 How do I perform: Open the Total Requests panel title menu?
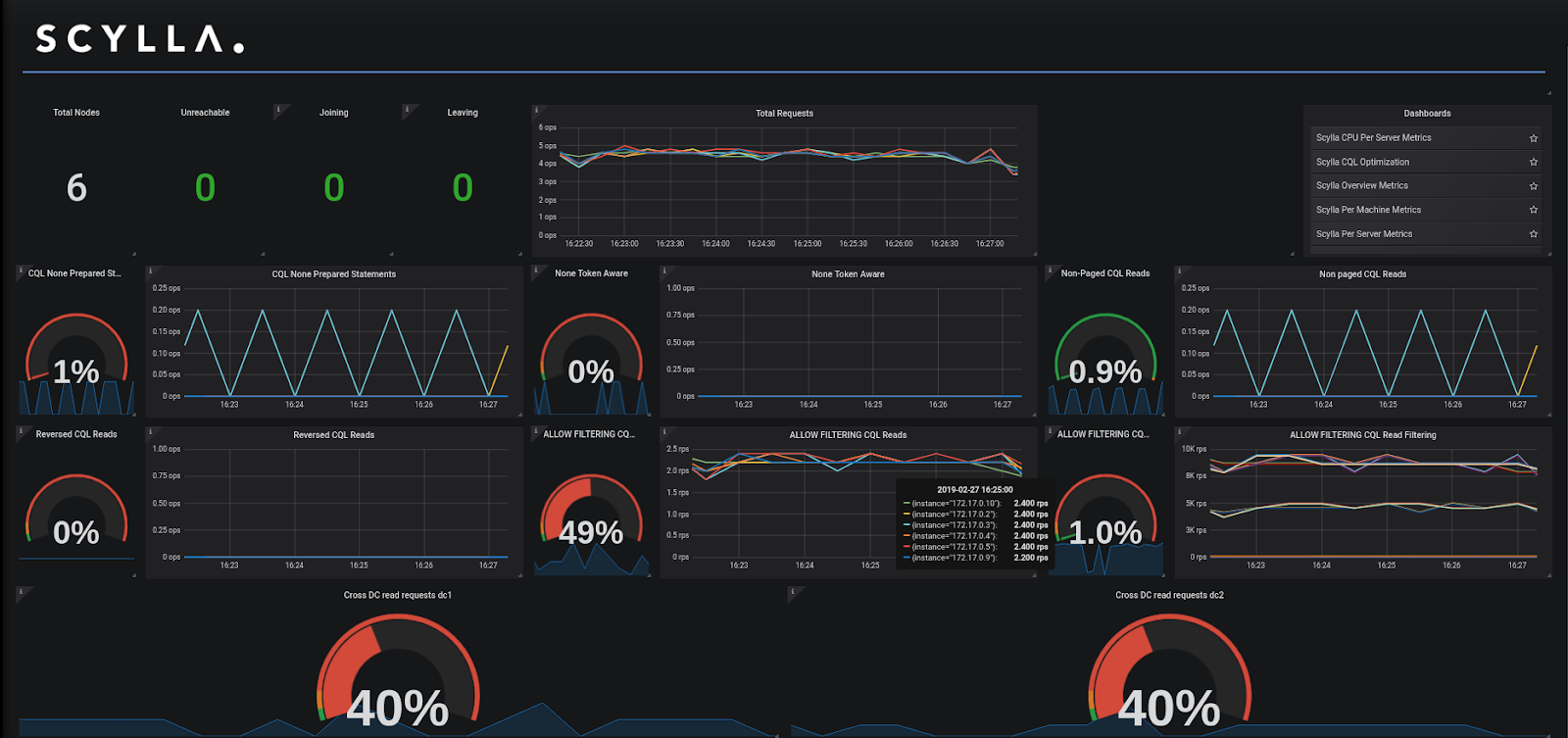coord(784,114)
